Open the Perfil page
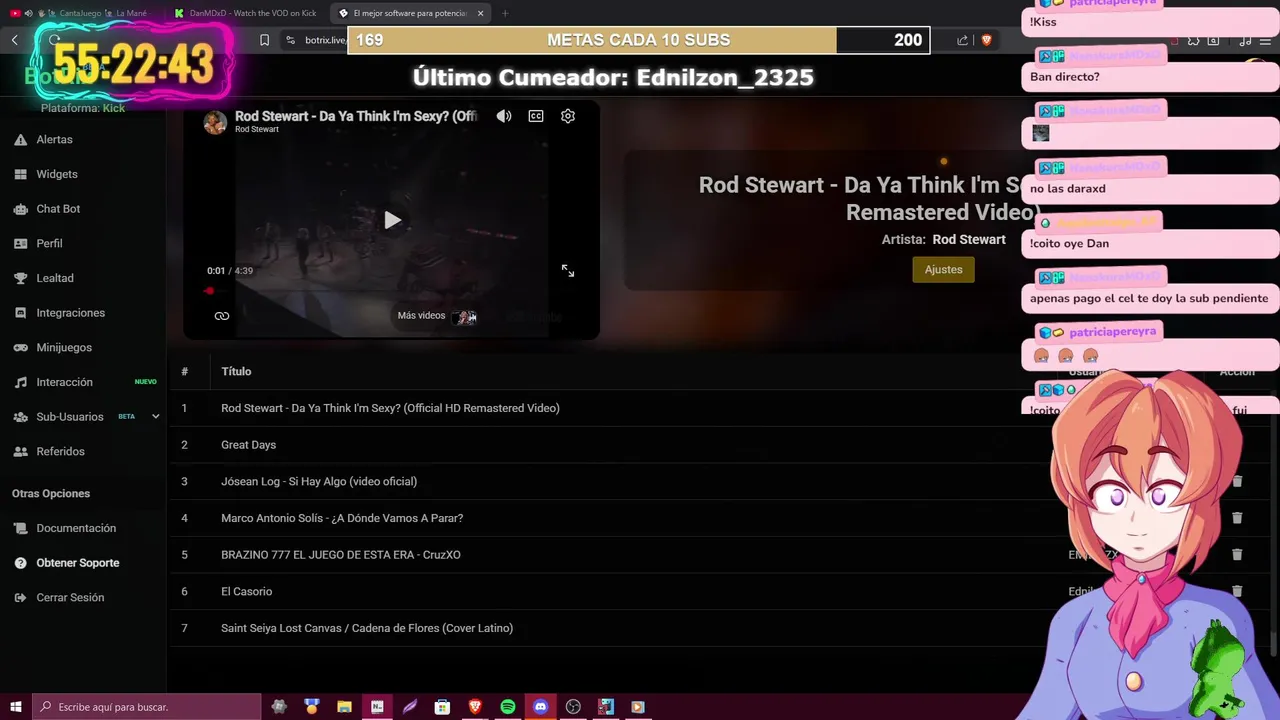 pyautogui.click(x=49, y=244)
